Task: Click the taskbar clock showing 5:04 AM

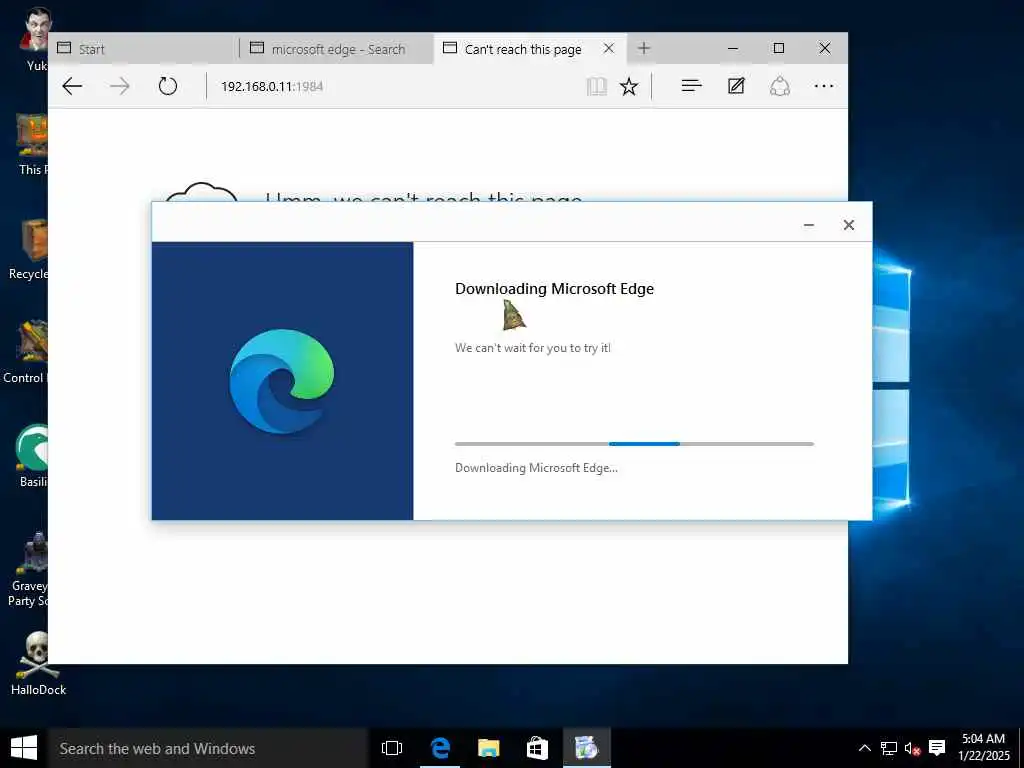Action: coord(984,748)
